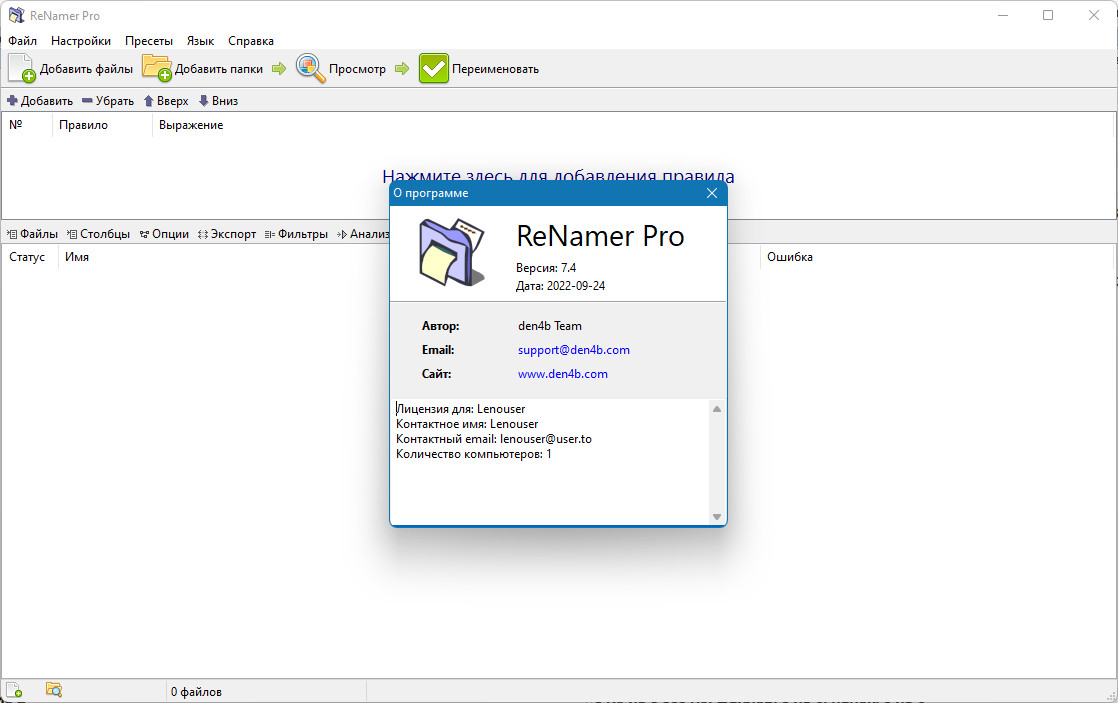This screenshot has height=703, width=1118.
Task: Click 'Контактный email: lenouser@user.to' line
Action: click(493, 439)
